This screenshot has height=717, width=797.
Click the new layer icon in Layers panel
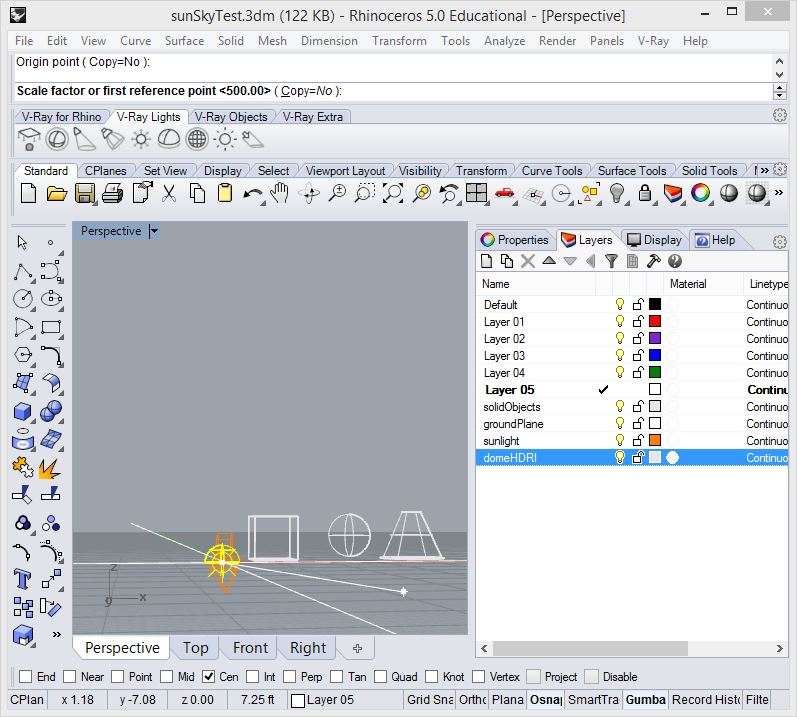coord(486,261)
